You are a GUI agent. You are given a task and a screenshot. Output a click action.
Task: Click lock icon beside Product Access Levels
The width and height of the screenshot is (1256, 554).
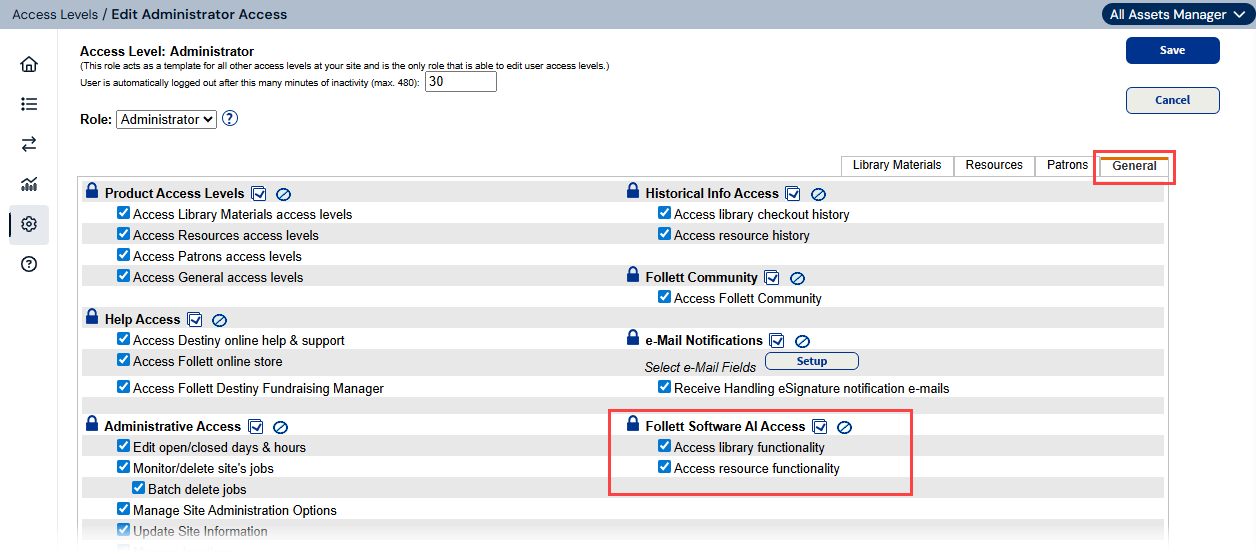[92, 191]
